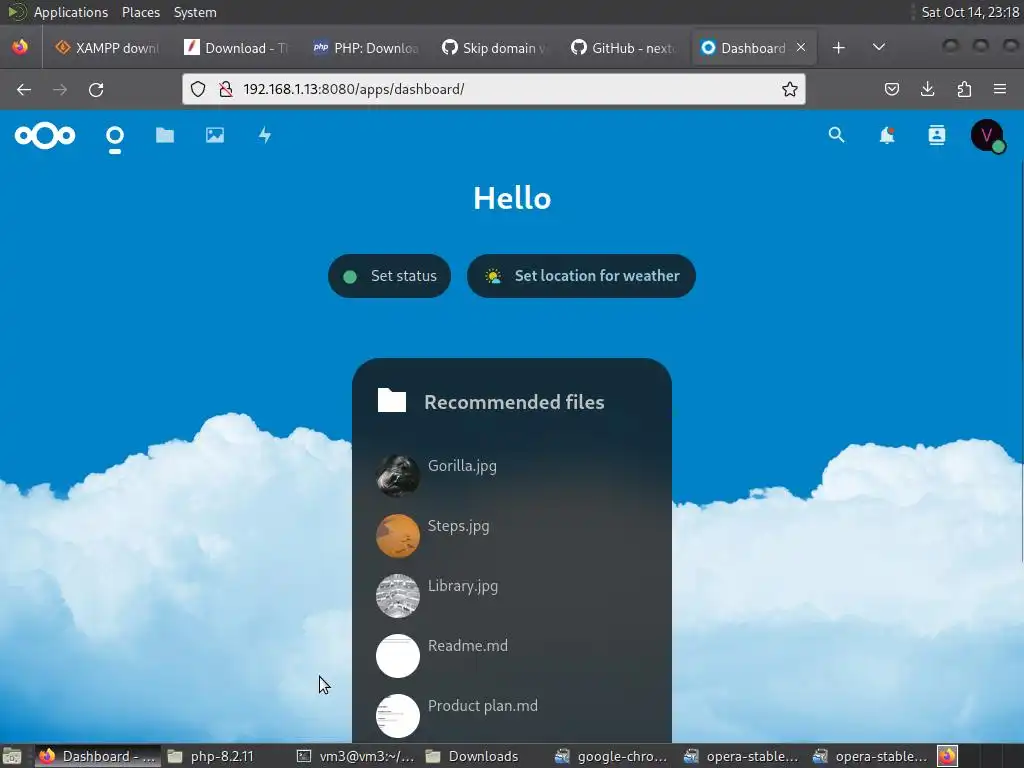The width and height of the screenshot is (1024, 768).
Task: Go back in browser history
Action: pyautogui.click(x=24, y=89)
